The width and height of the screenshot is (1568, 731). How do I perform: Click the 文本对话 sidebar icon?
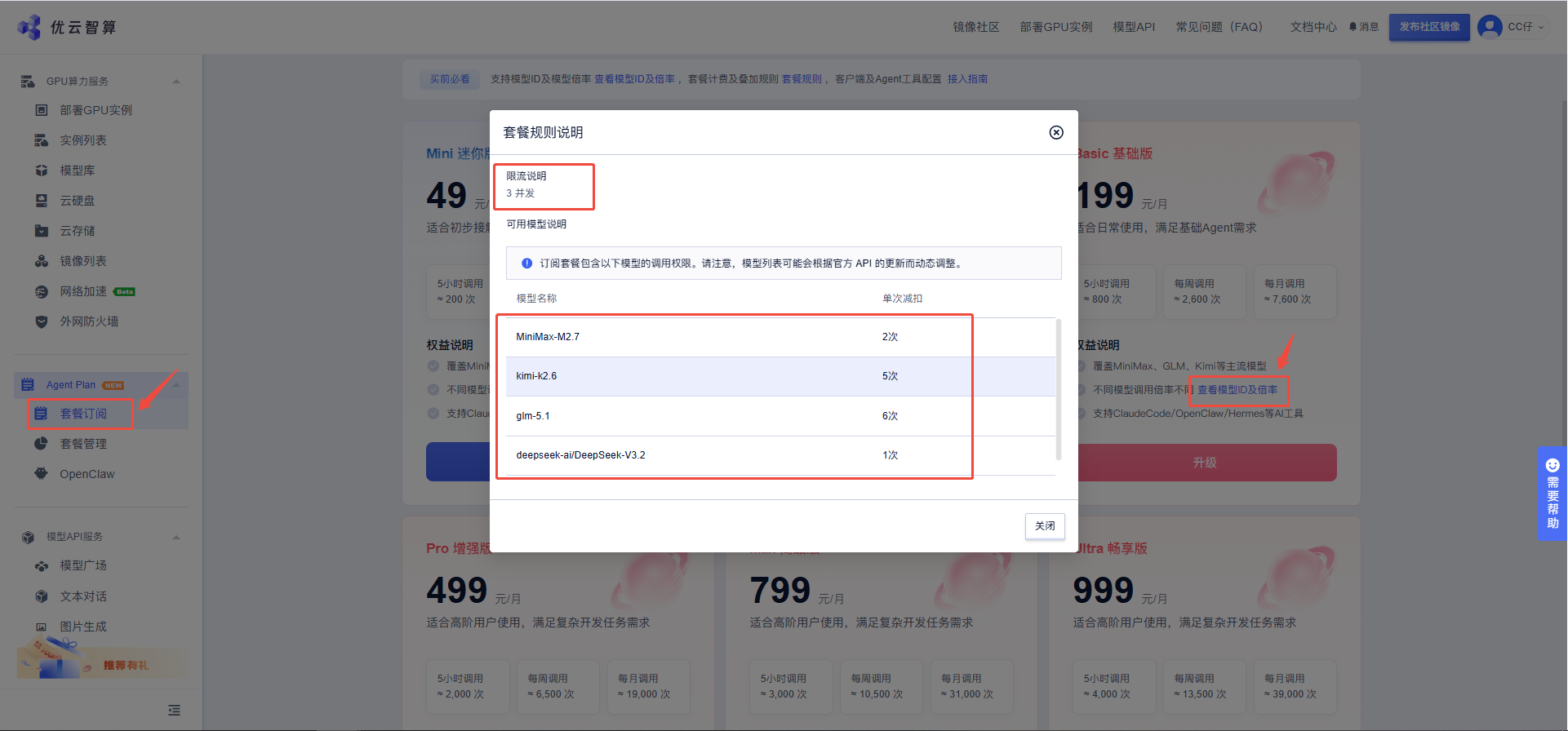pos(42,596)
